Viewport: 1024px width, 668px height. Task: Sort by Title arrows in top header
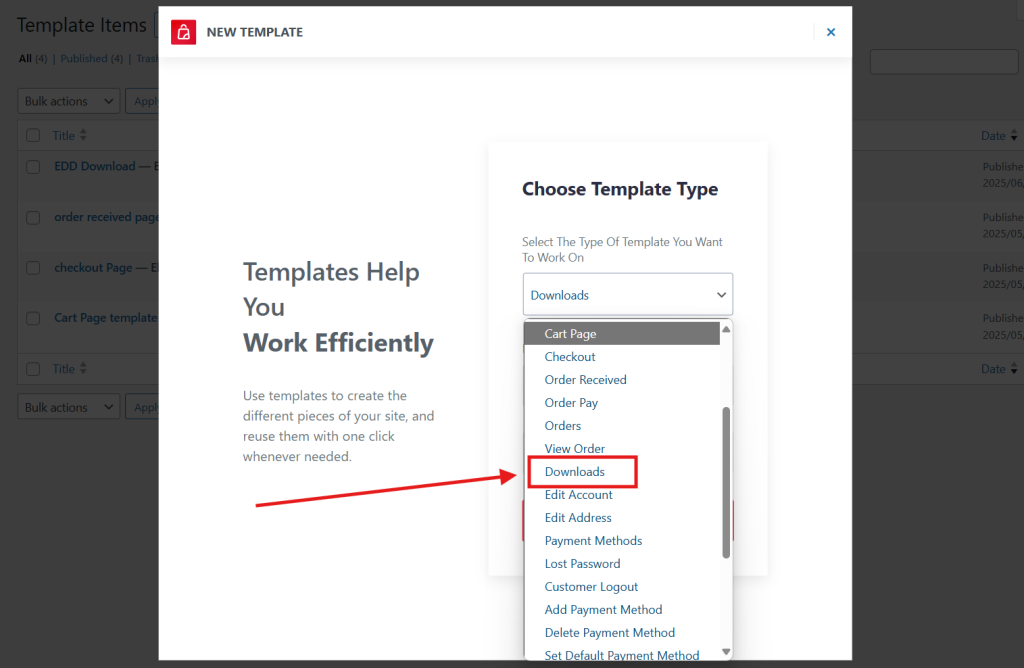pos(83,135)
